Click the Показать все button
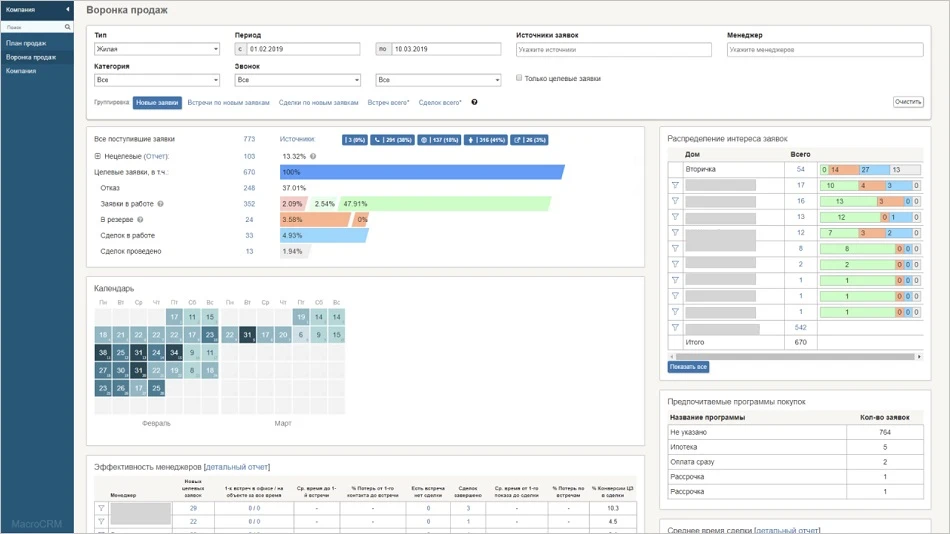This screenshot has height=534, width=950. click(x=688, y=367)
